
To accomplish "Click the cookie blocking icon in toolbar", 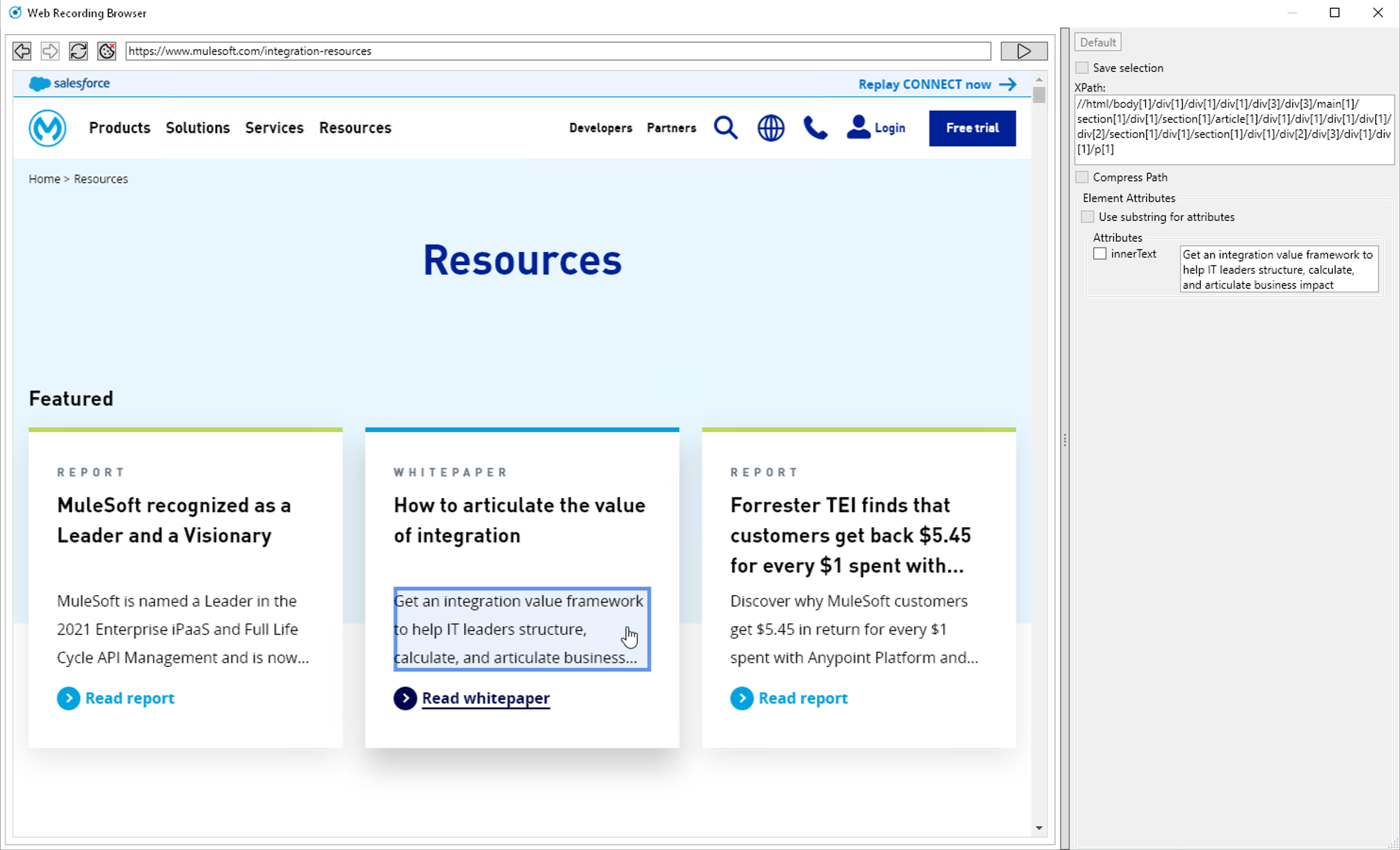I will point(107,50).
